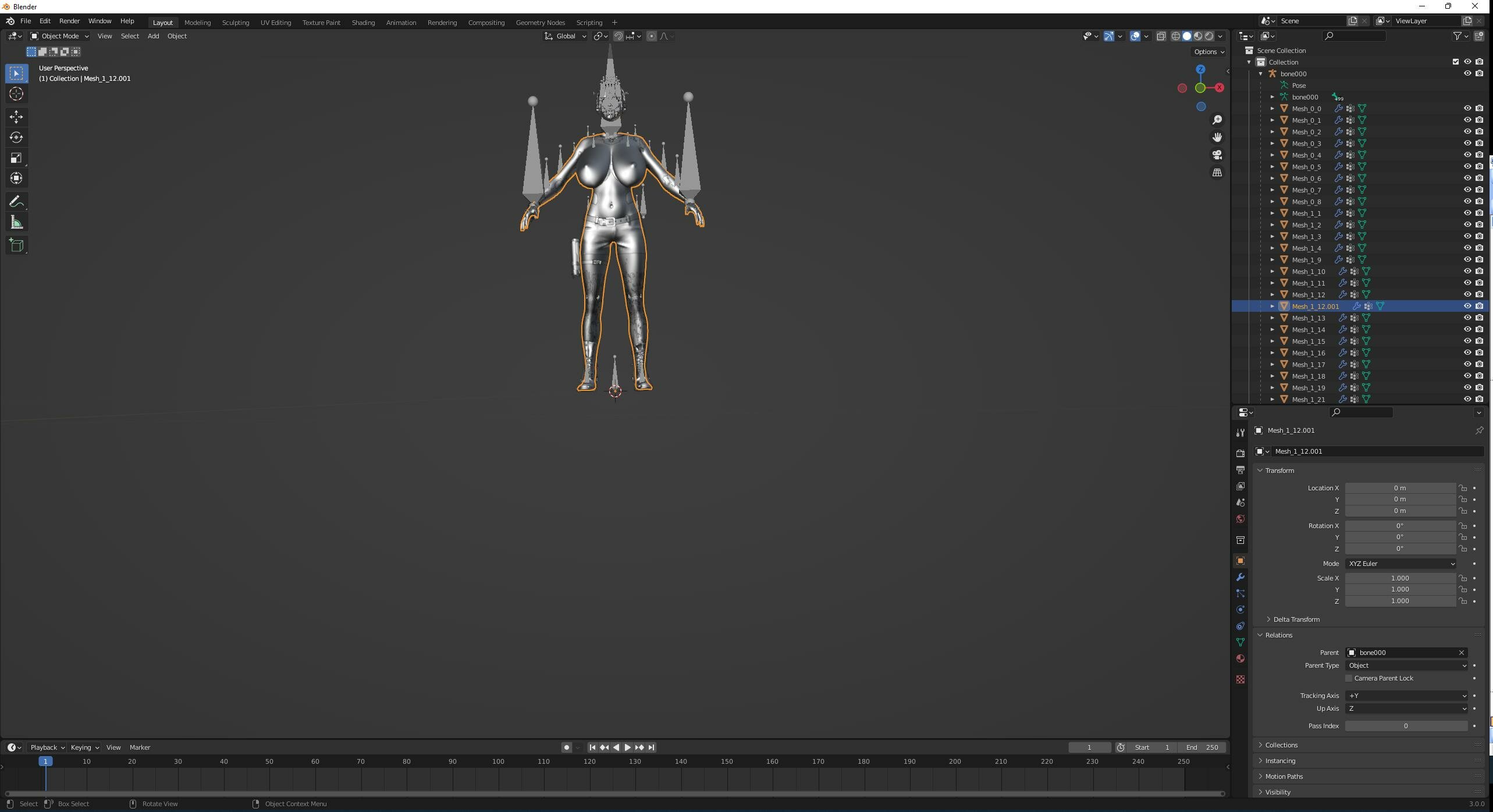Open the Modifier properties wrench tab
This screenshot has width=1493, height=812.
pos(1240,577)
